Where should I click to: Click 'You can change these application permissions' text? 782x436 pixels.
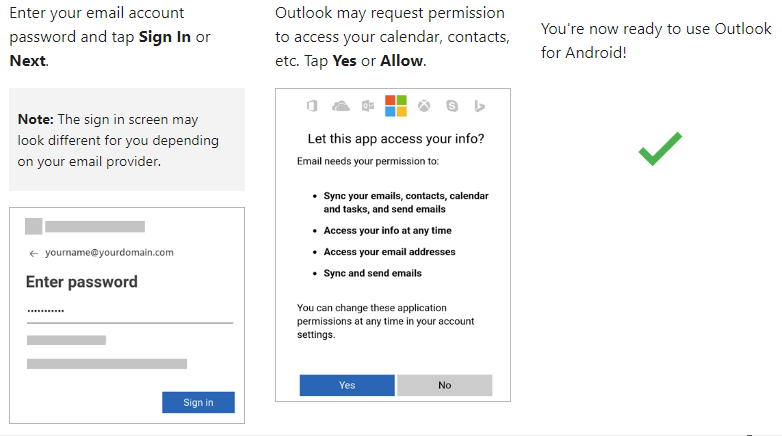[386, 321]
